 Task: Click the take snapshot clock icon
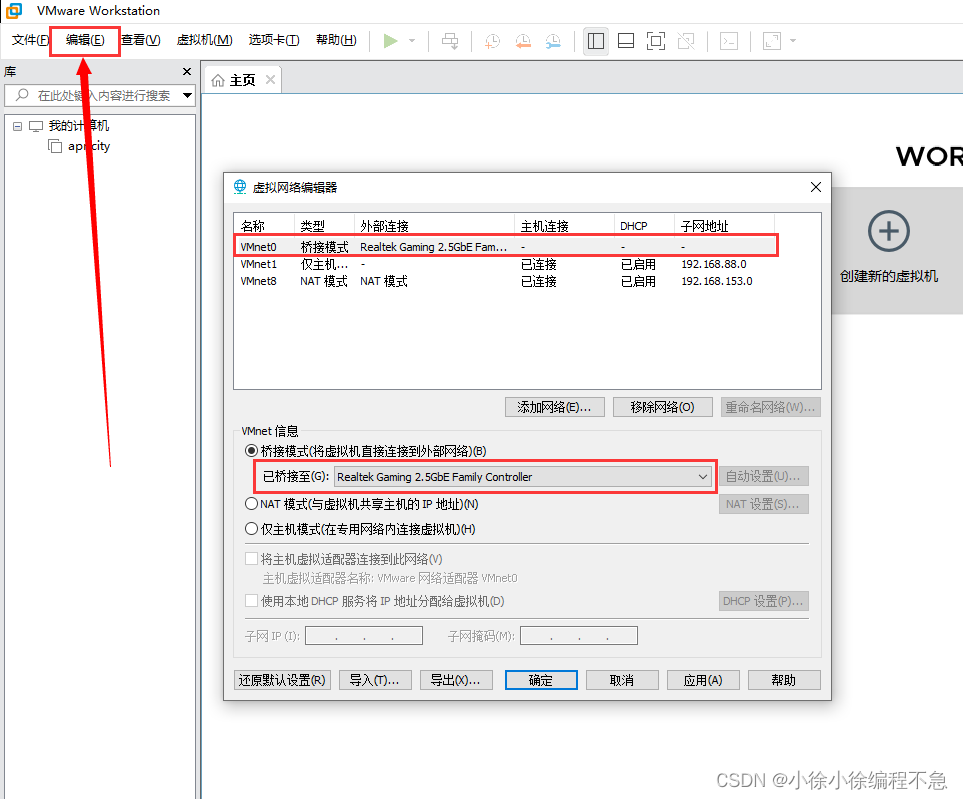[492, 41]
